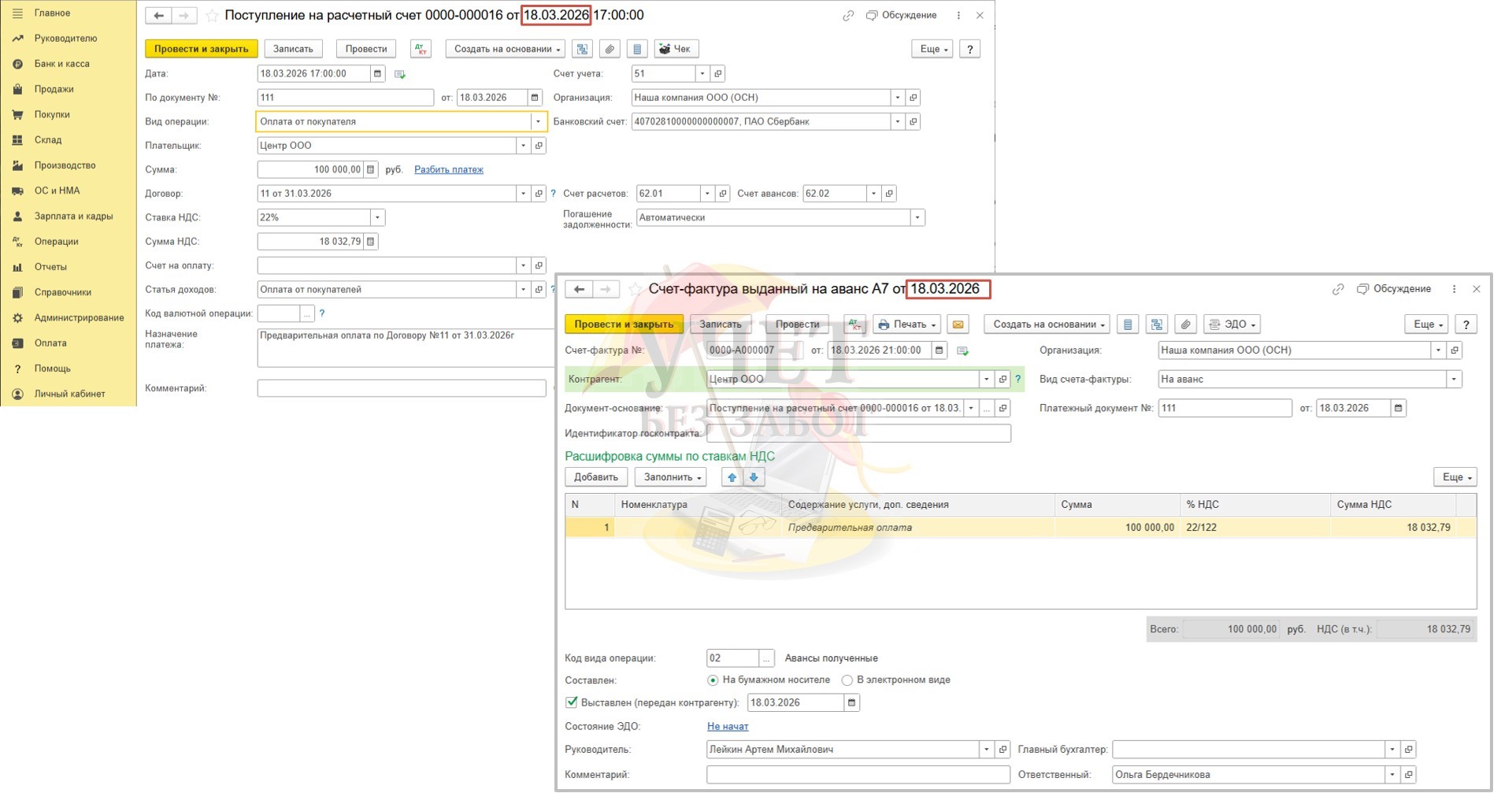This screenshot has height=793, width=1512.
Task: Open the Ставка НДС dropdown list
Action: coord(377,217)
